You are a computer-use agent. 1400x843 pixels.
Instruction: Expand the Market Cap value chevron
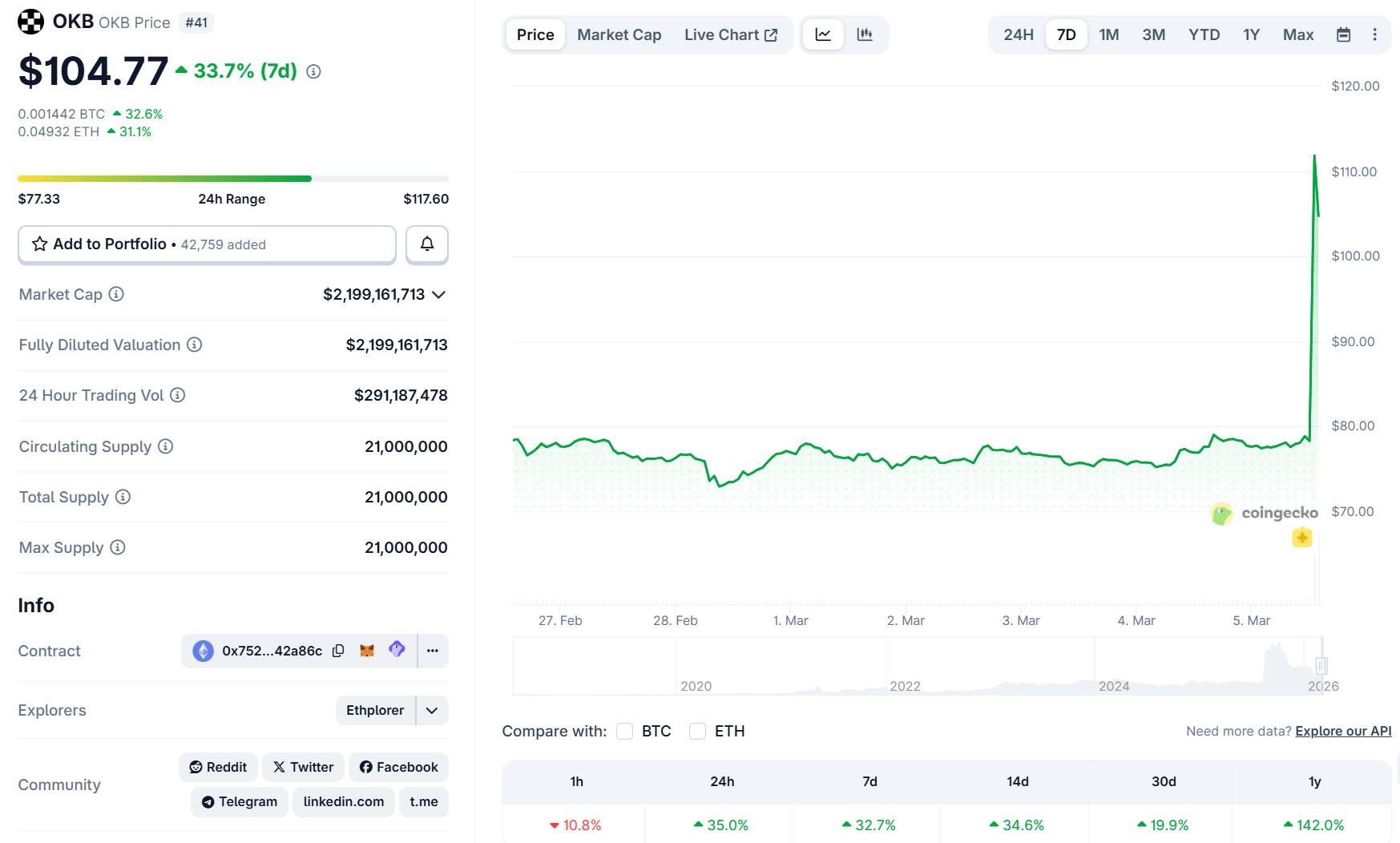pyautogui.click(x=438, y=295)
